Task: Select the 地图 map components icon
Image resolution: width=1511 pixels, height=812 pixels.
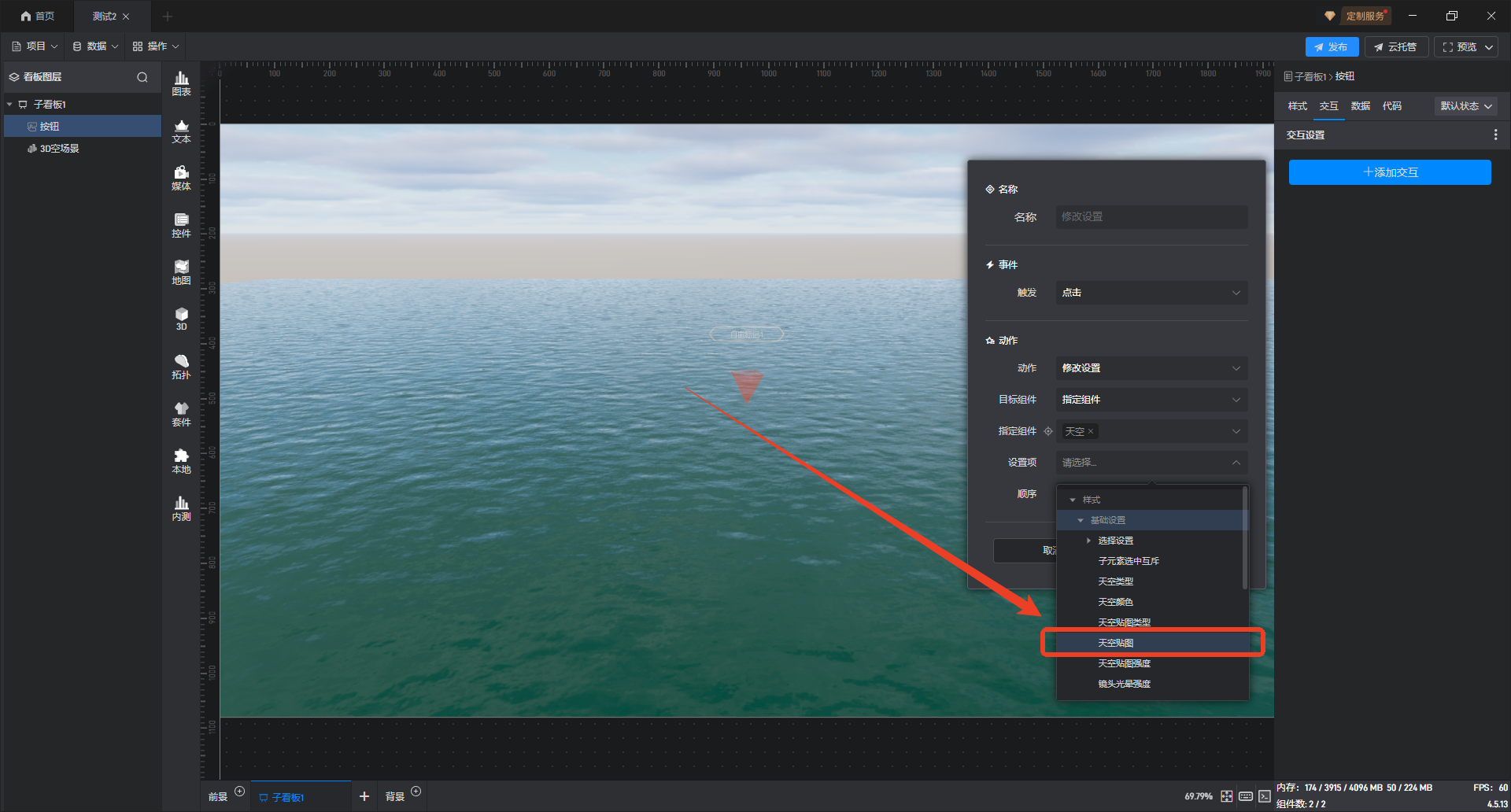Action: pyautogui.click(x=181, y=272)
